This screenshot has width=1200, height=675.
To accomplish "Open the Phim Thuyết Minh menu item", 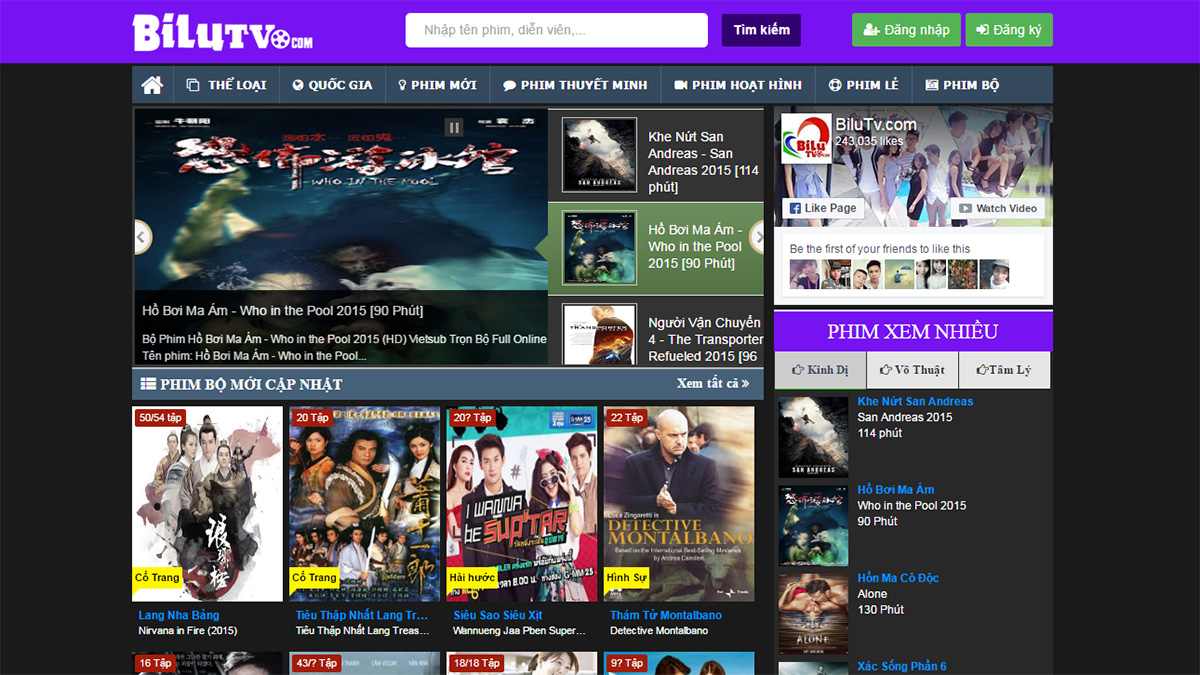I will point(577,85).
